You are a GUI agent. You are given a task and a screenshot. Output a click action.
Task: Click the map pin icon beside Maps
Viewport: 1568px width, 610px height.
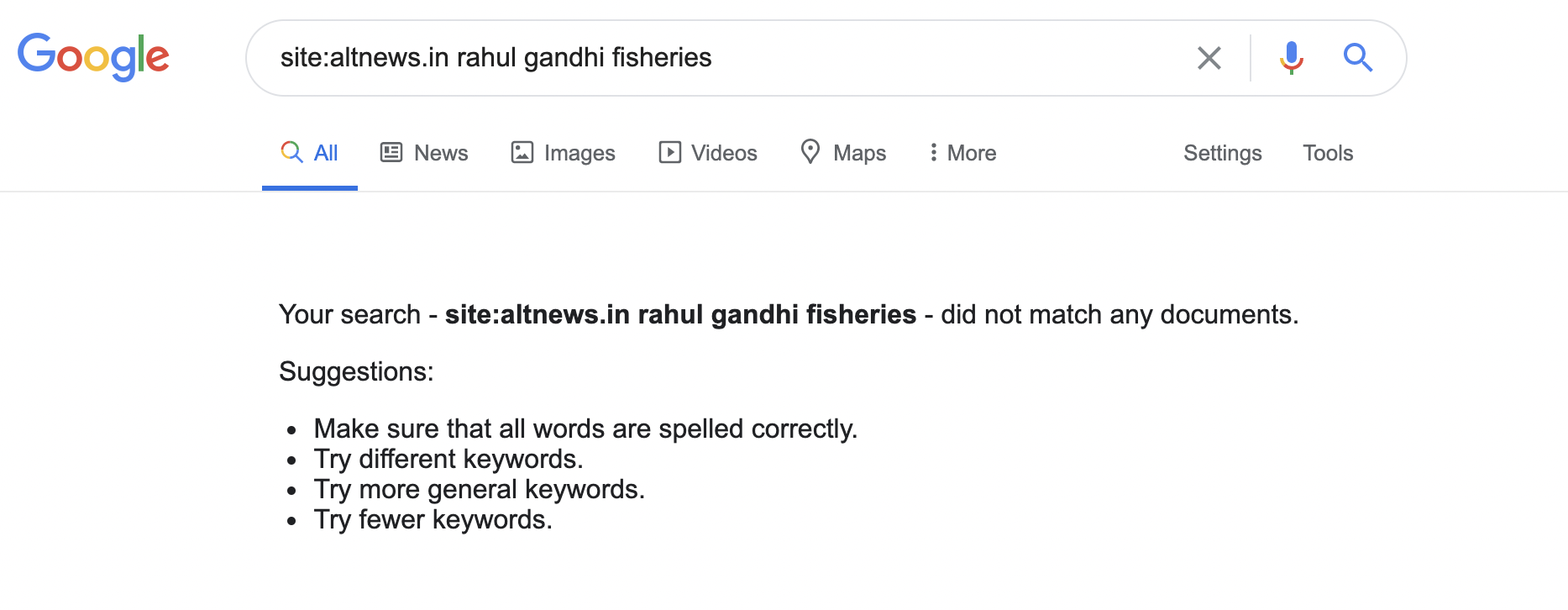810,152
